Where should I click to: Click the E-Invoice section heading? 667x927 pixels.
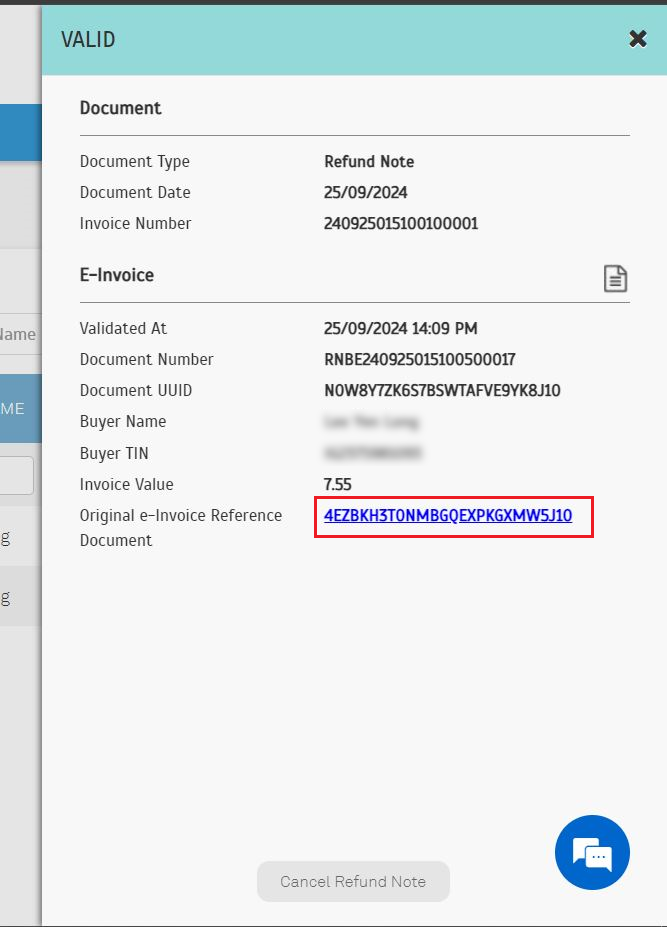(116, 274)
